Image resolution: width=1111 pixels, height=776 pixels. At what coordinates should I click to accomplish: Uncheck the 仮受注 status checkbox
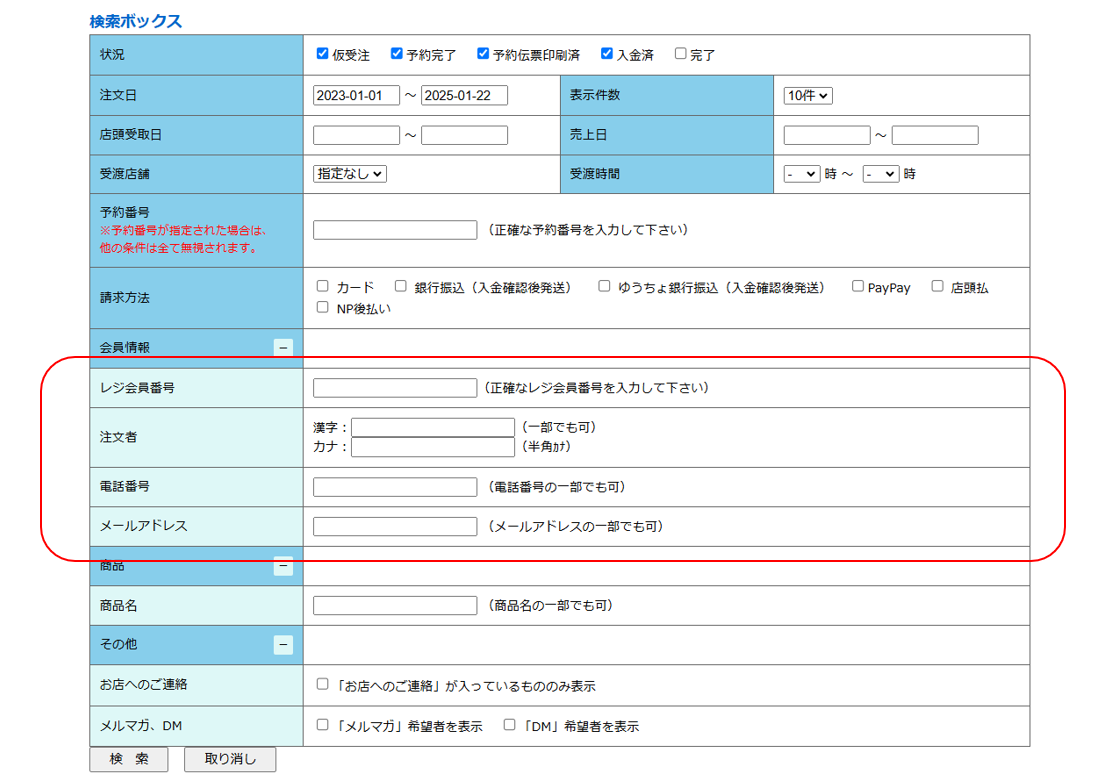pyautogui.click(x=322, y=54)
